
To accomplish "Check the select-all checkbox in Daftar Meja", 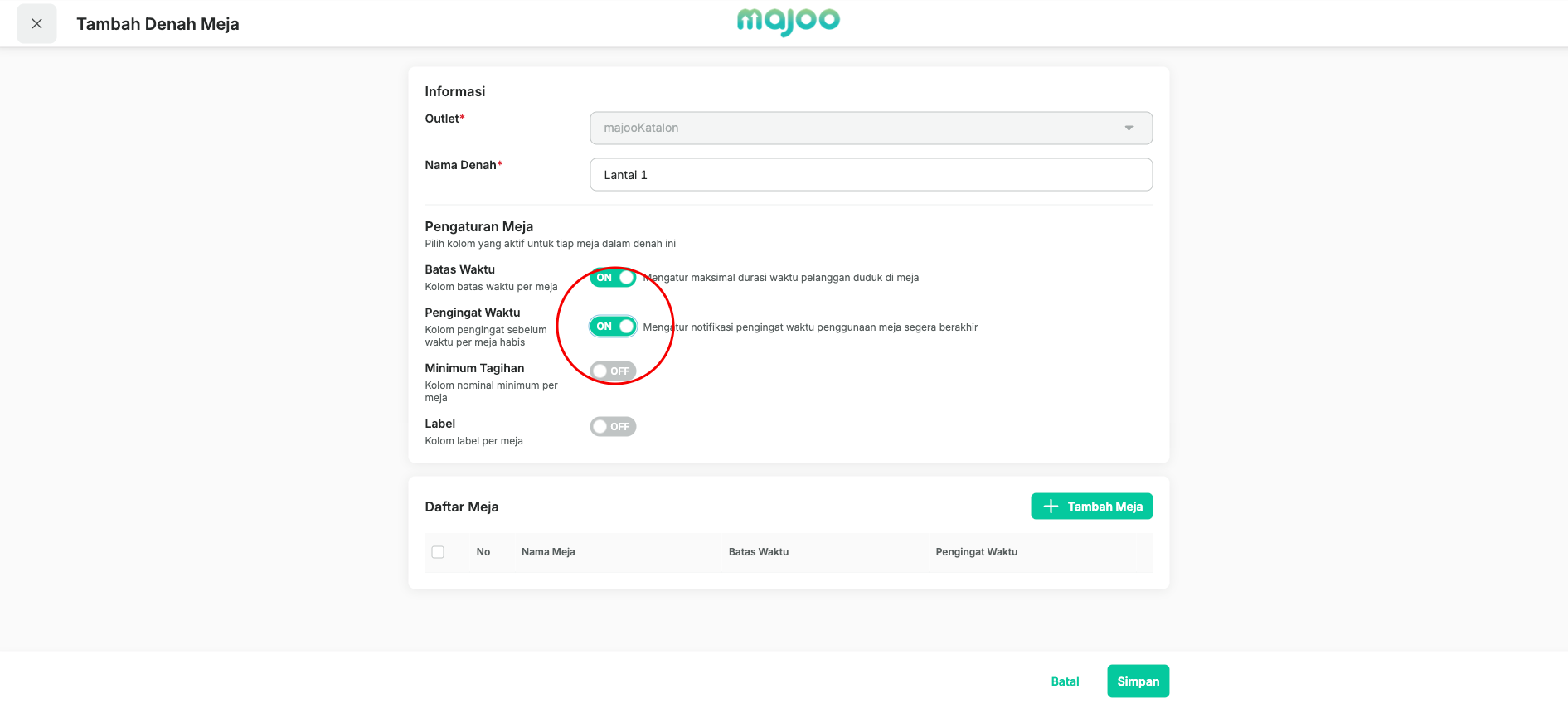I will coord(438,552).
